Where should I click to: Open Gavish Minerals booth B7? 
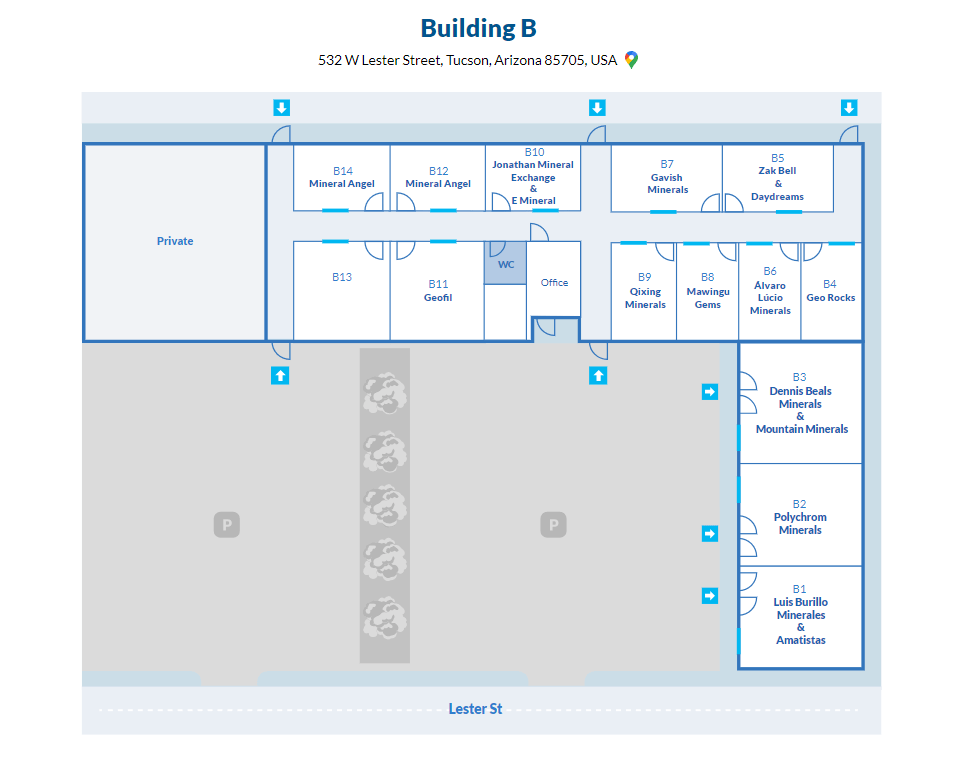[667, 178]
